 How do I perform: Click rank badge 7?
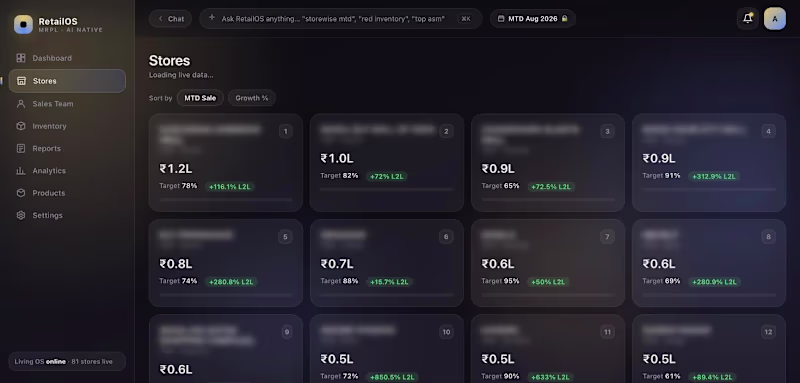607,237
